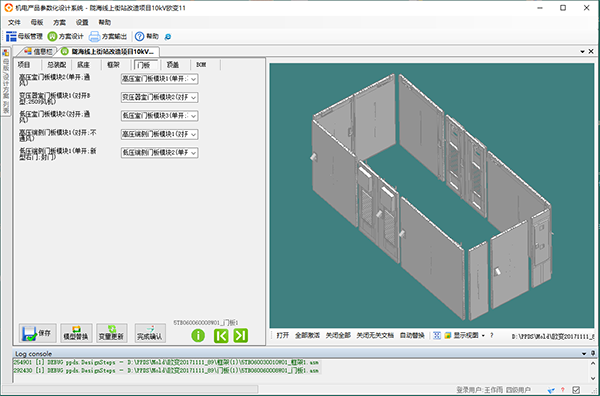The height and width of the screenshot is (396, 600).
Task: Switch to the 总装配 step tab
Action: point(57,65)
